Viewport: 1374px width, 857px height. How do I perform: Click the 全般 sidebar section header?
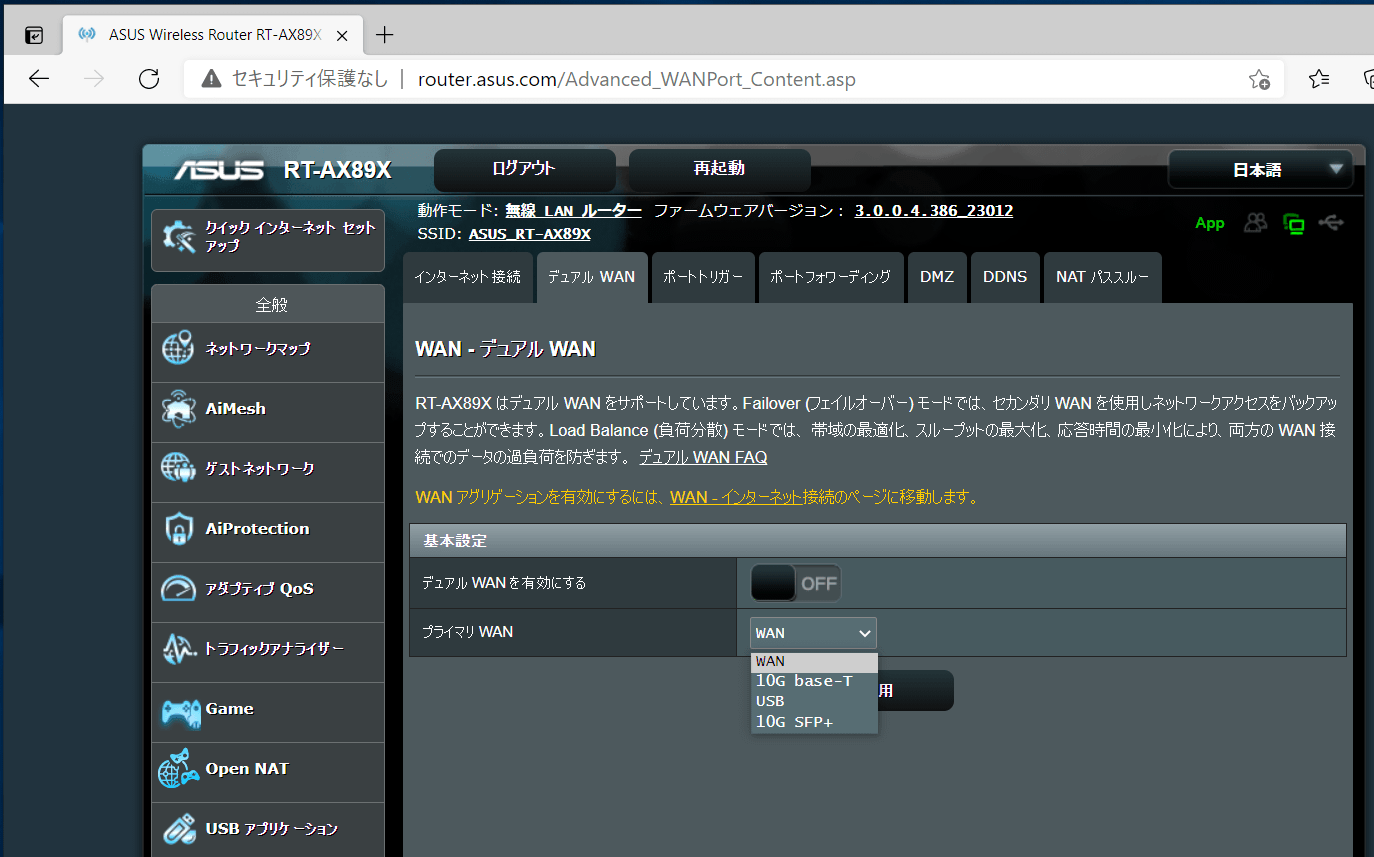(x=268, y=305)
